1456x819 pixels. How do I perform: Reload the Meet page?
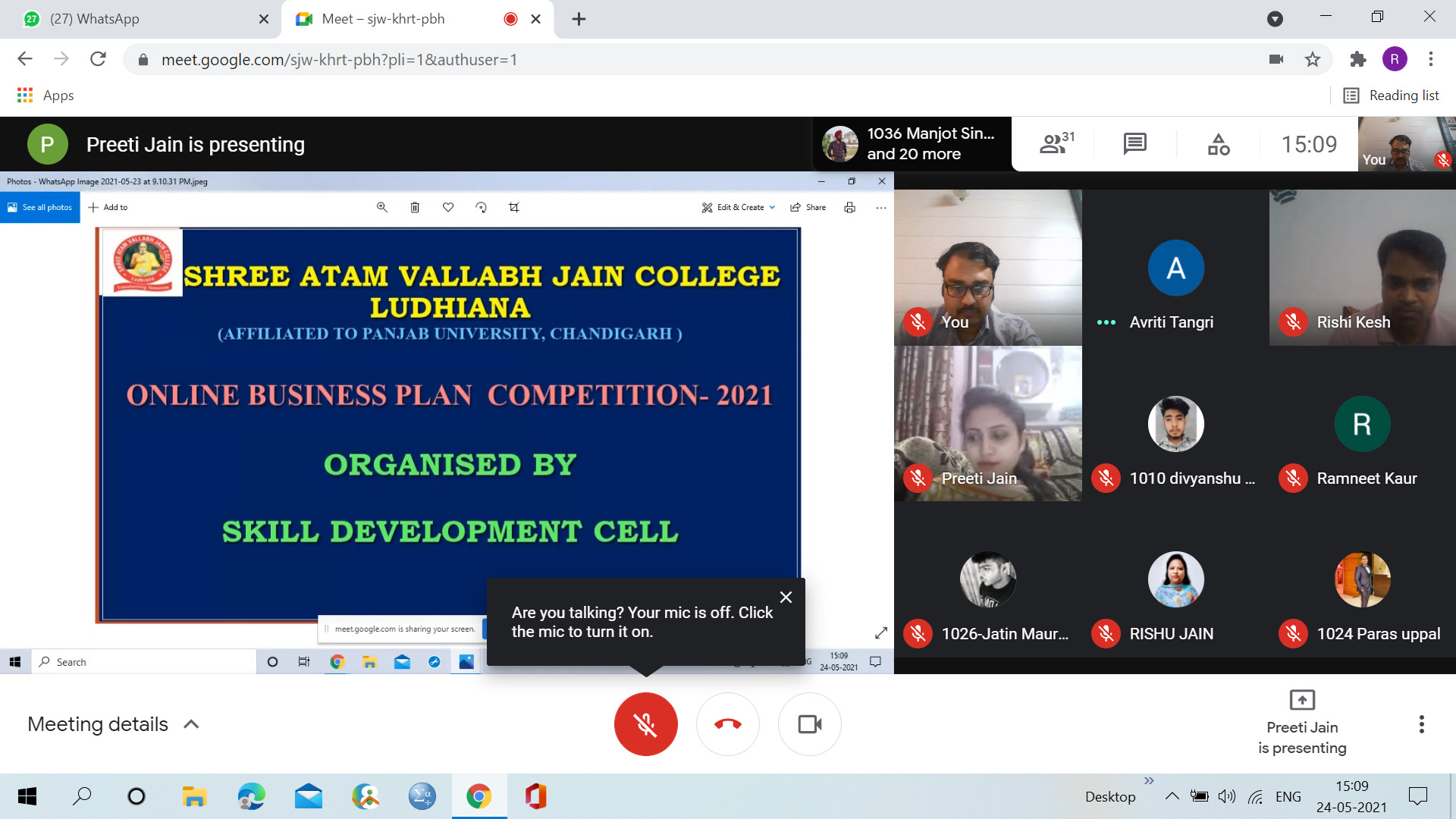pyautogui.click(x=98, y=59)
